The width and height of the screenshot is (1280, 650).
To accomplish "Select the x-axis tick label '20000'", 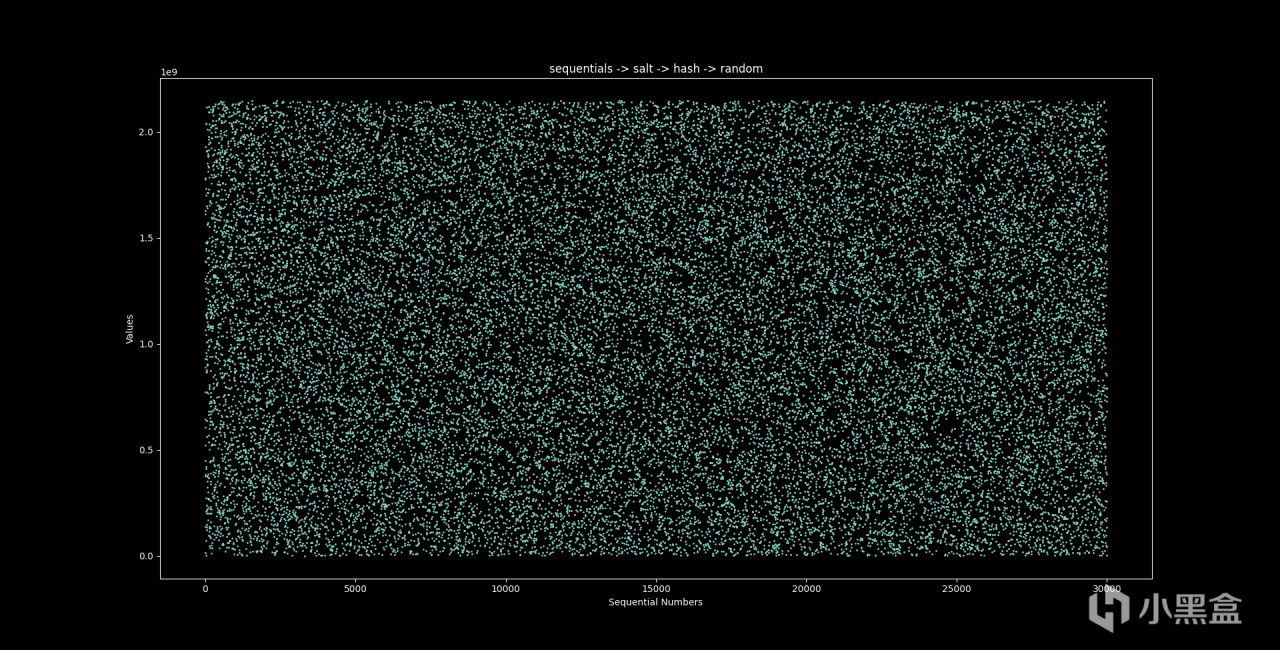I will [806, 589].
